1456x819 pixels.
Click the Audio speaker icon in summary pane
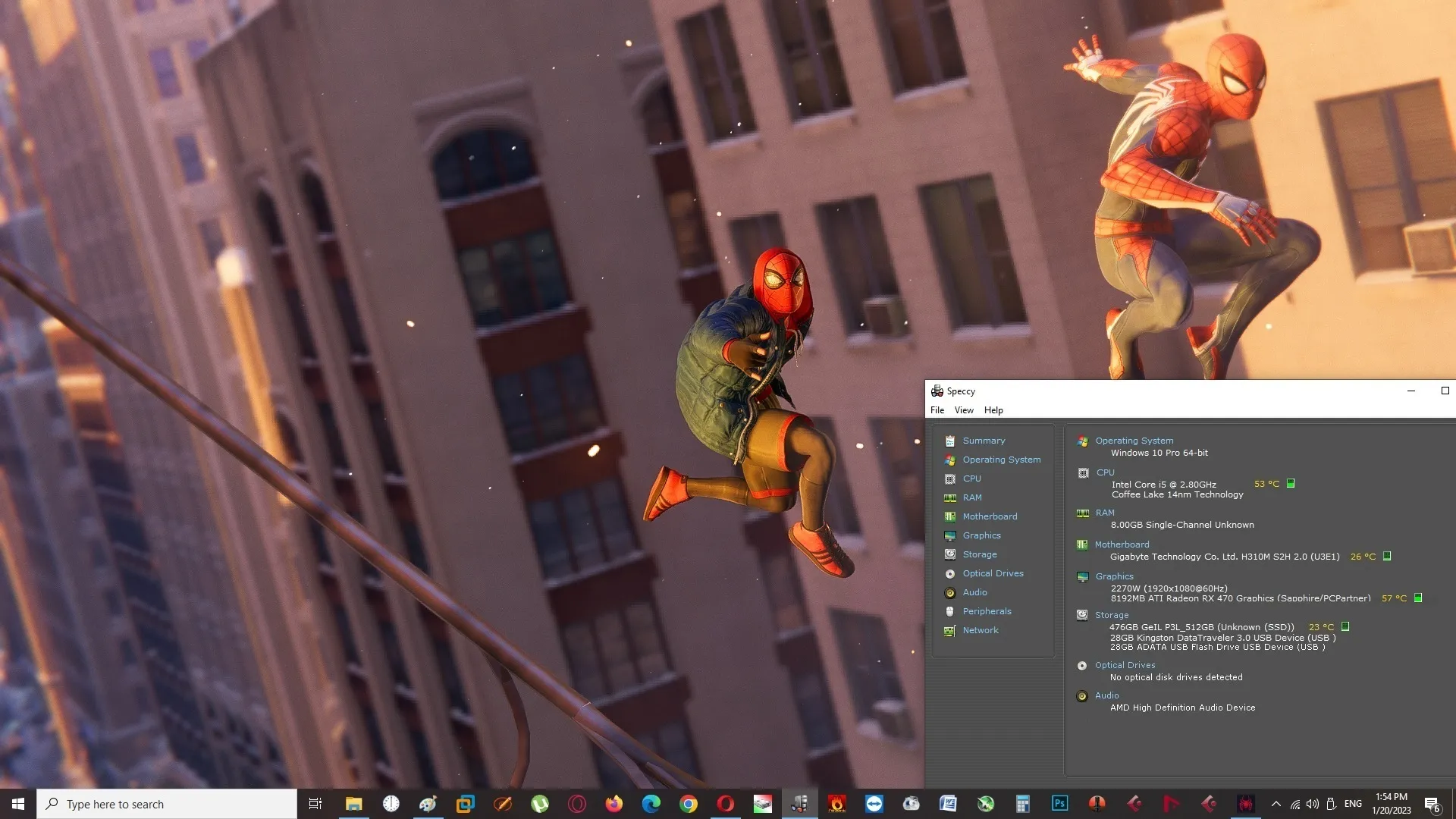(x=1081, y=696)
